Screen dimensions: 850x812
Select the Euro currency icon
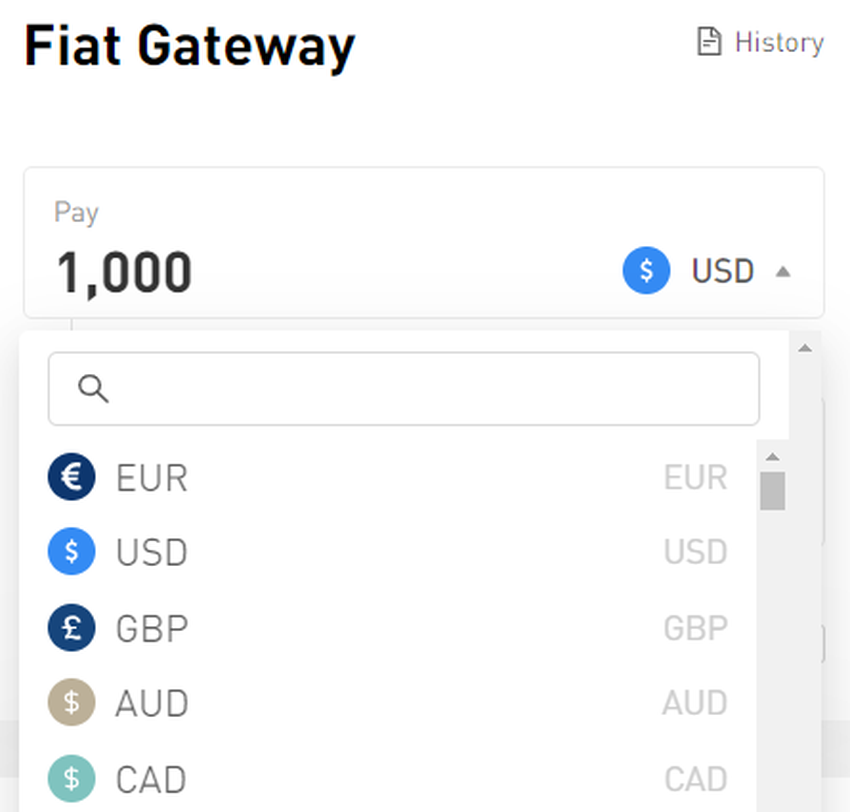[71, 477]
